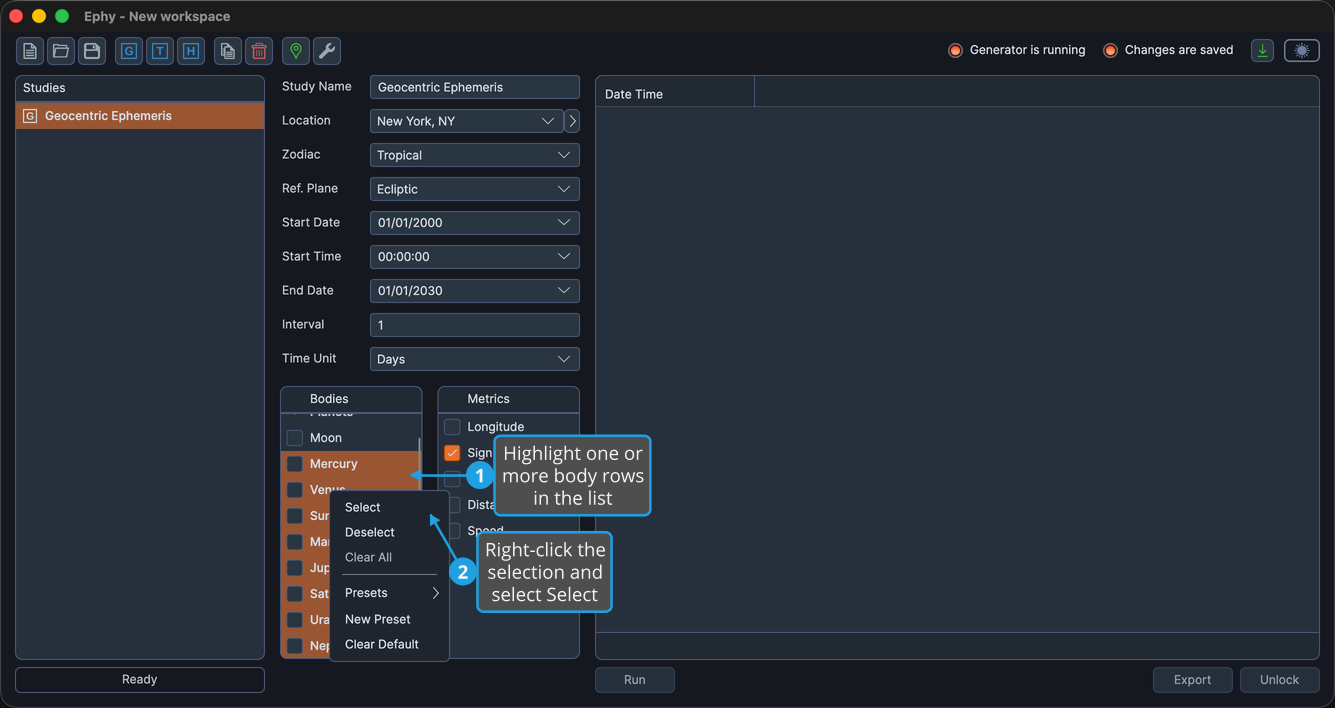Screen dimensions: 1335x708
Task: Check the Moon body checkbox
Action: pyautogui.click(x=295, y=438)
